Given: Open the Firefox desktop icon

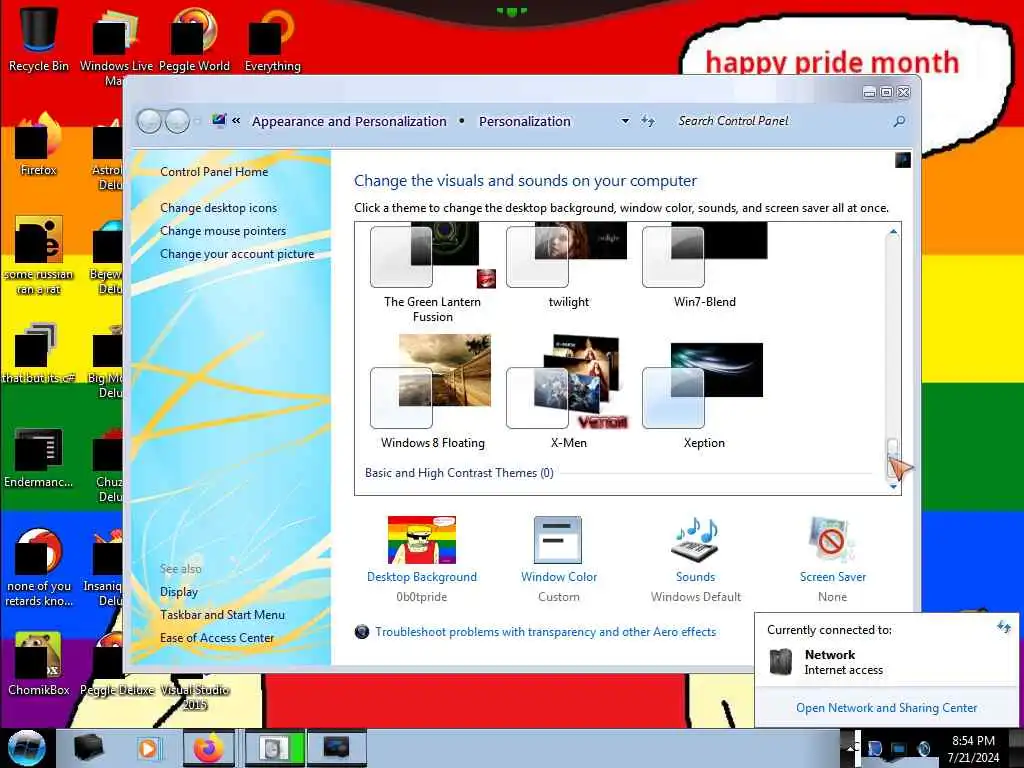Looking at the screenshot, I should tap(39, 144).
